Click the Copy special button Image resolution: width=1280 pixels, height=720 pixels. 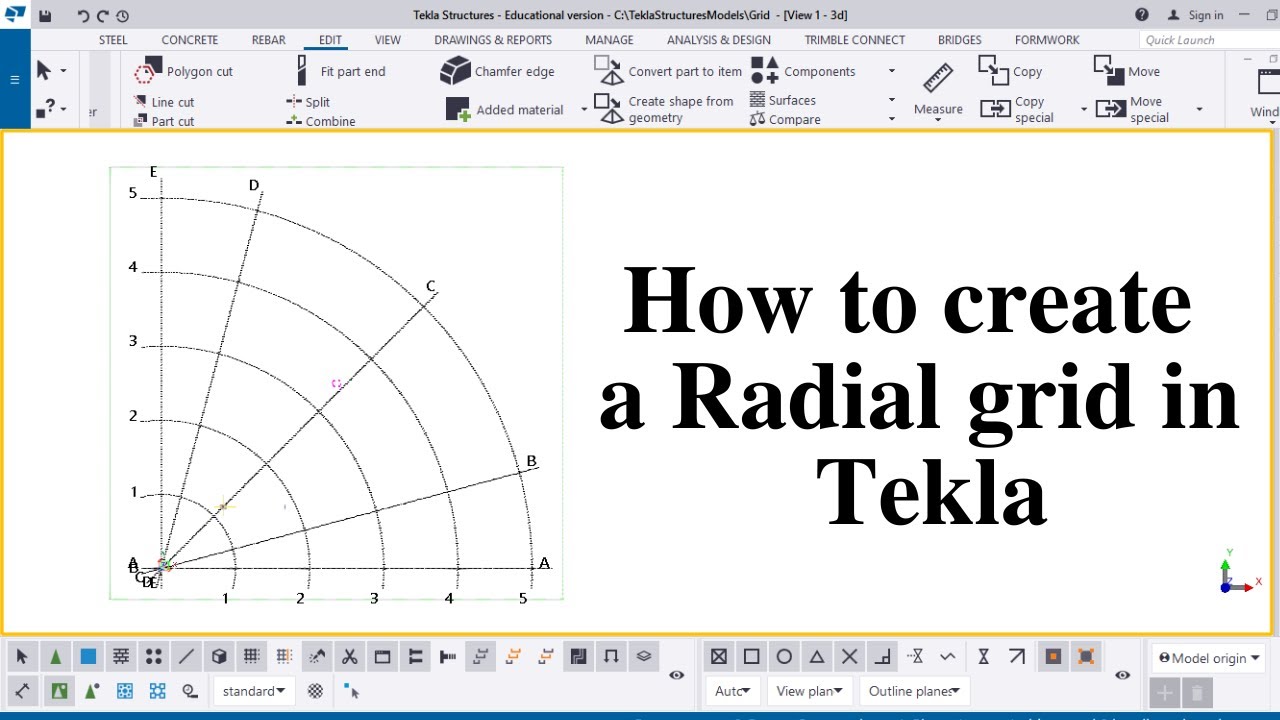1018,109
